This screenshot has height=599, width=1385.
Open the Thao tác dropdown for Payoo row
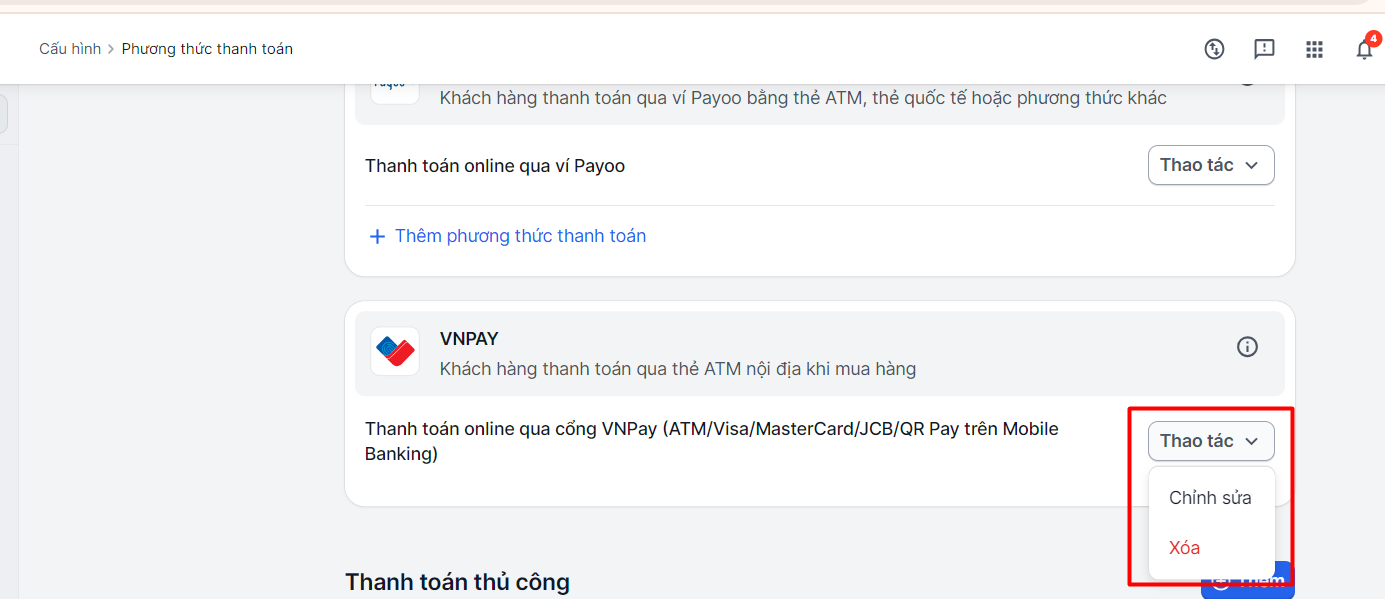click(x=1211, y=165)
